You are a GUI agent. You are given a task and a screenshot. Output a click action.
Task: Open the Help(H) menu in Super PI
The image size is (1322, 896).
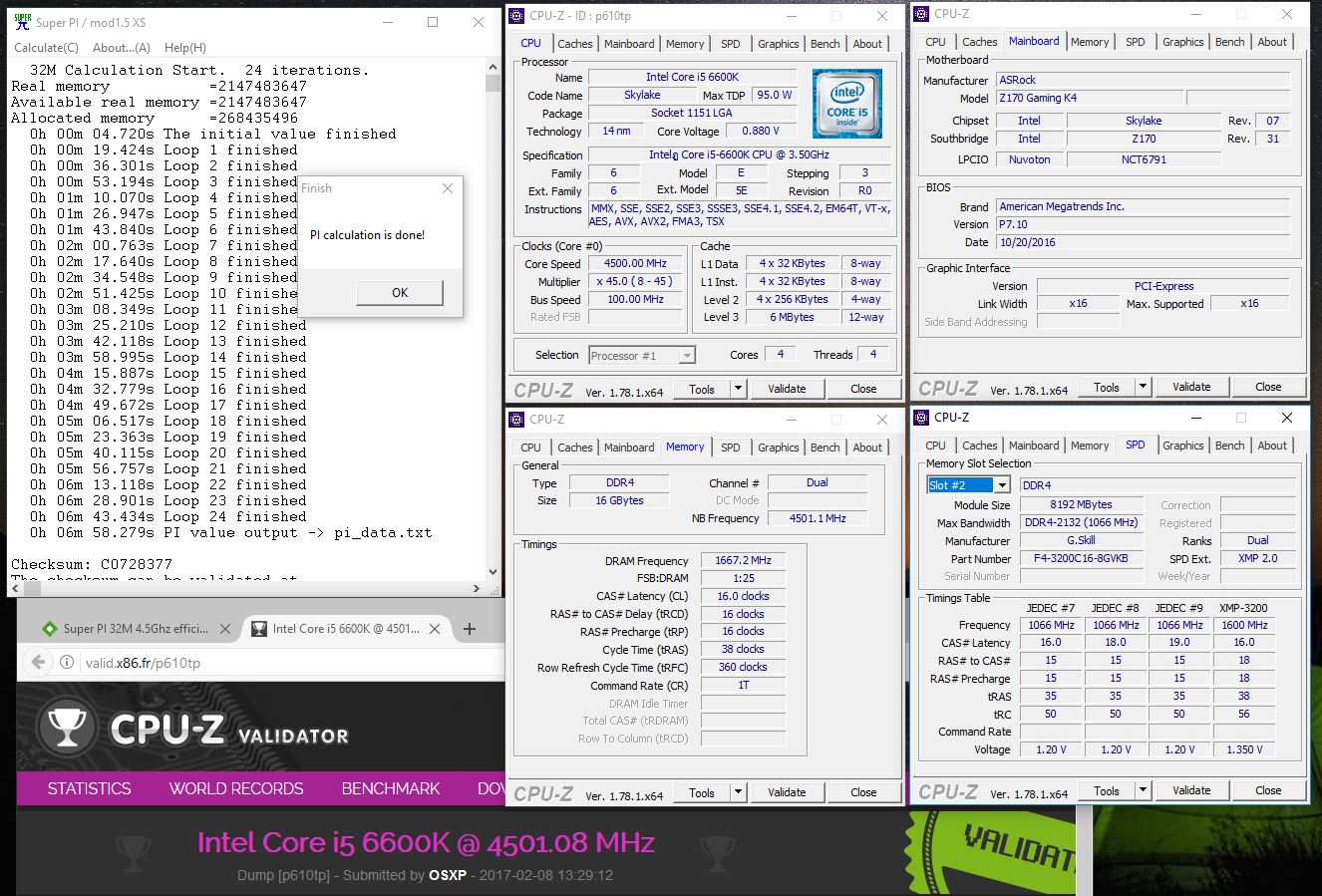185,47
